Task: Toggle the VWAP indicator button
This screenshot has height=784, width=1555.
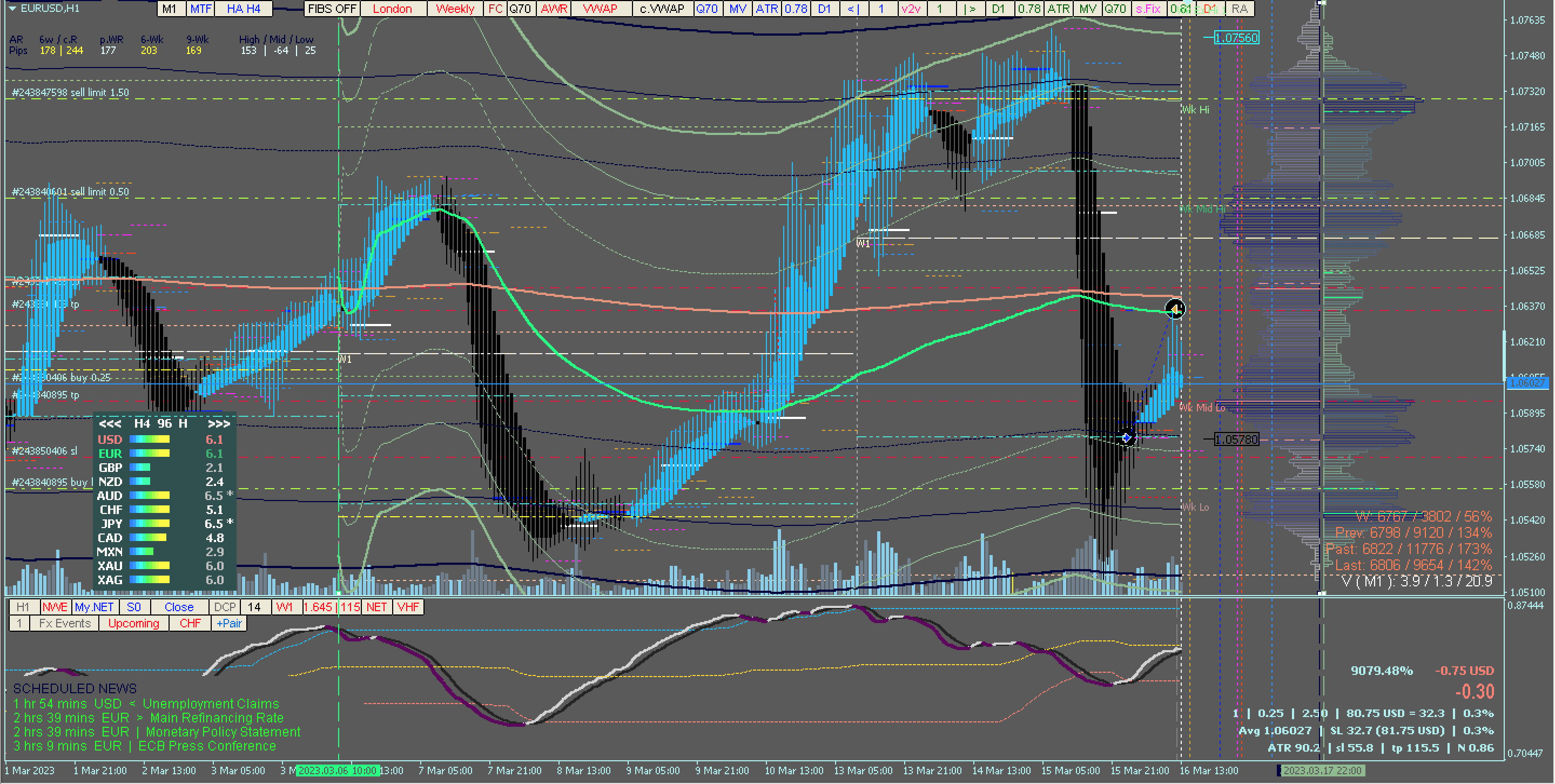Action: point(600,9)
